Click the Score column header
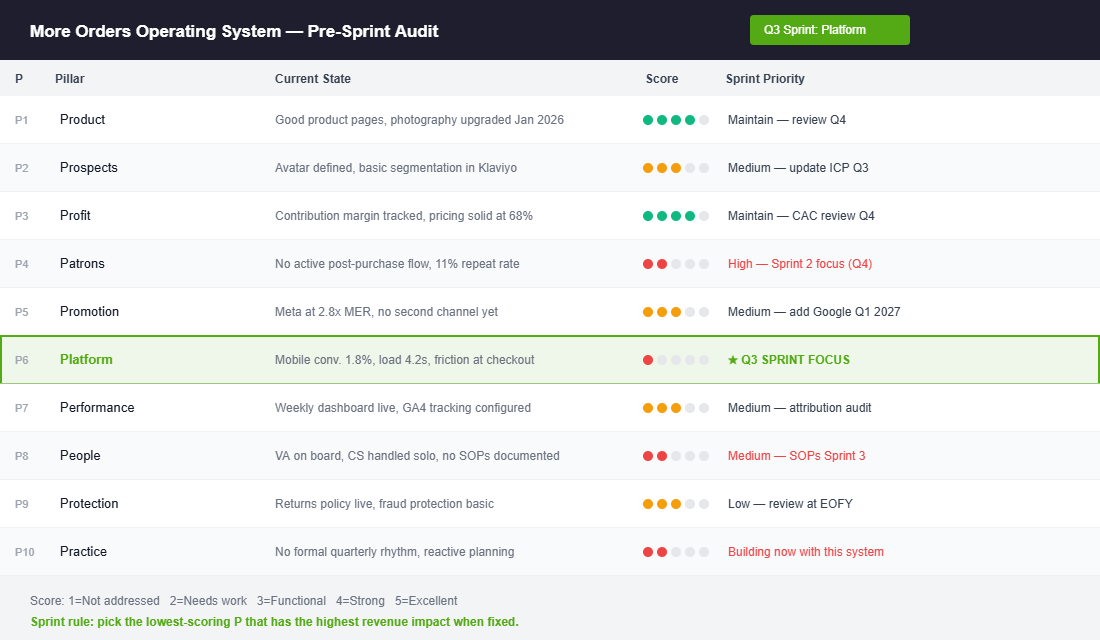1100x640 pixels. pyautogui.click(x=662, y=79)
